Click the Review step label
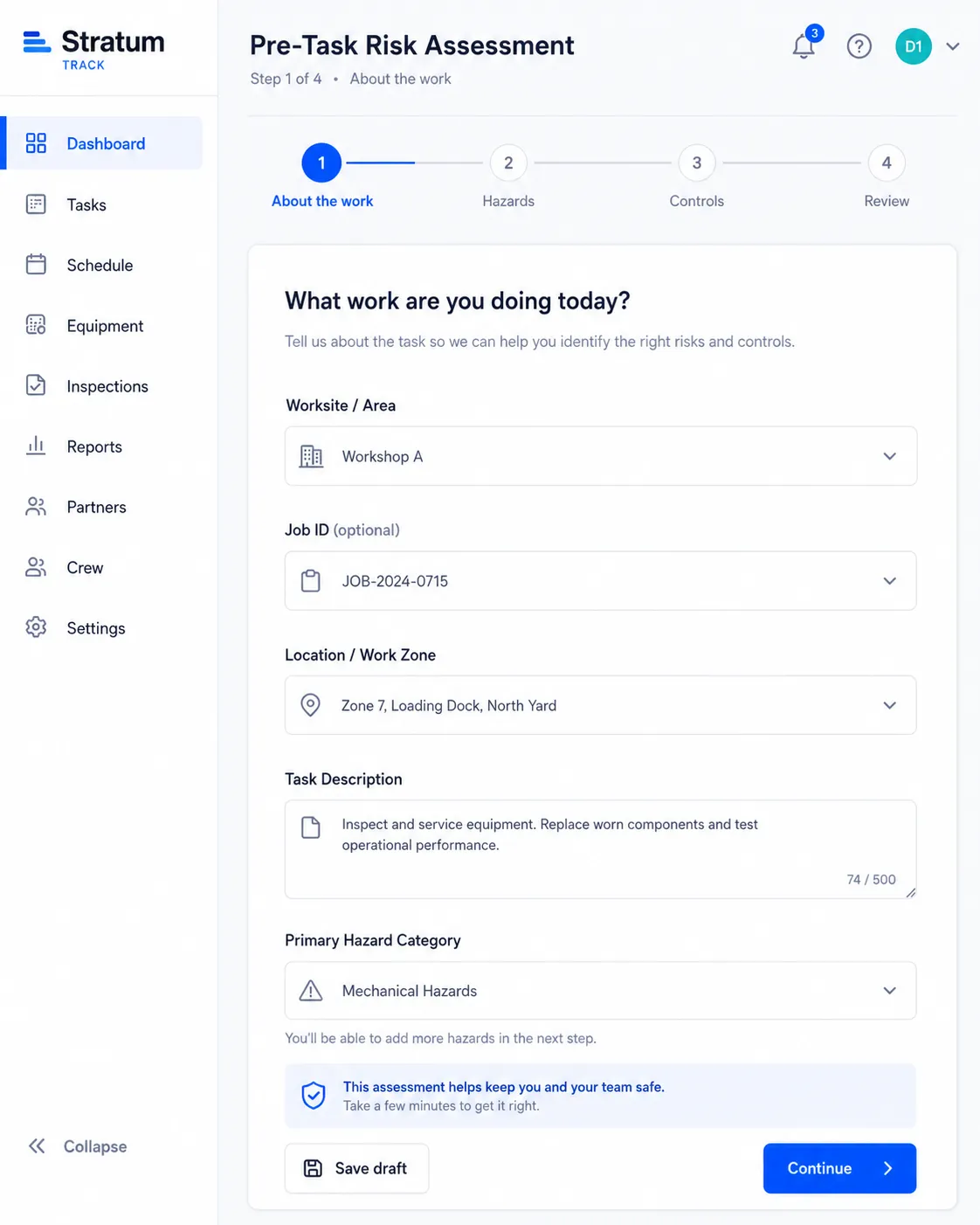The height and width of the screenshot is (1225, 980). (887, 201)
